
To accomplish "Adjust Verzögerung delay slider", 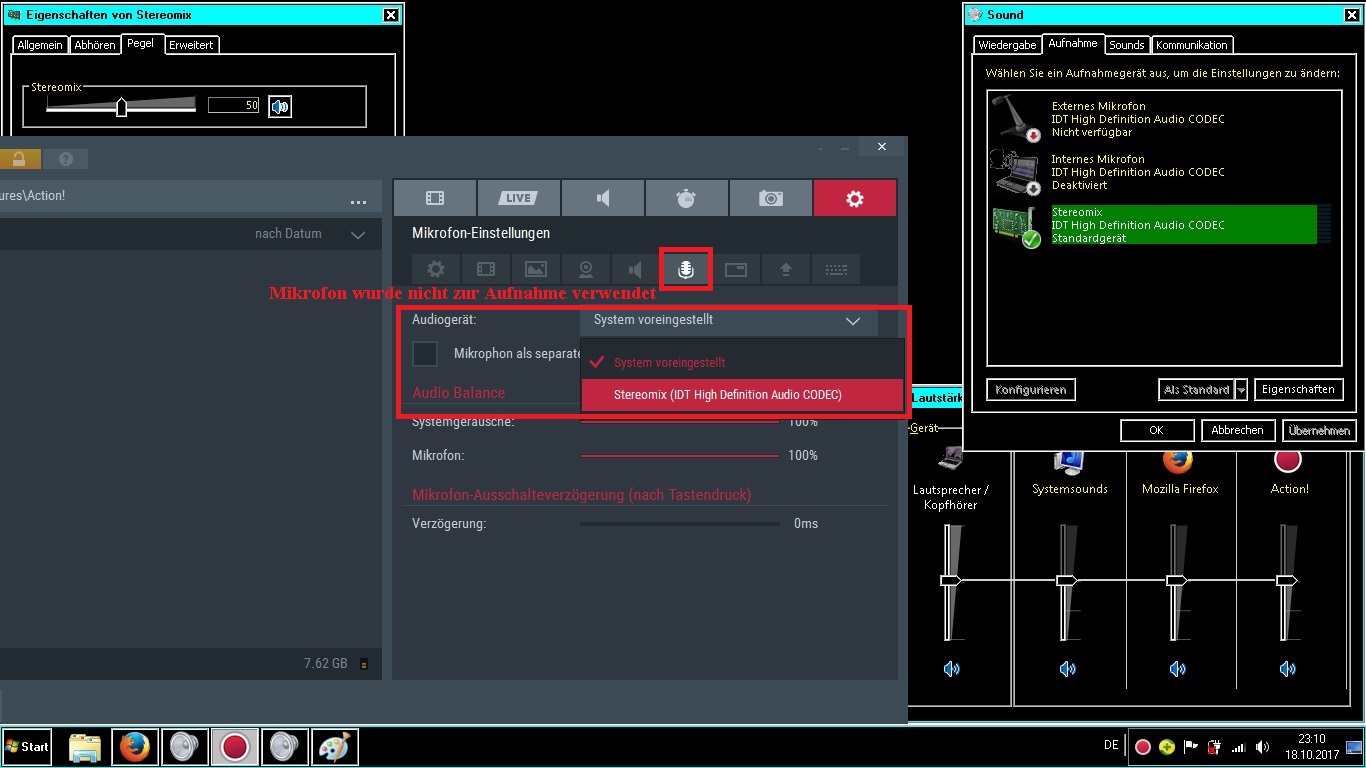I will pos(680,524).
